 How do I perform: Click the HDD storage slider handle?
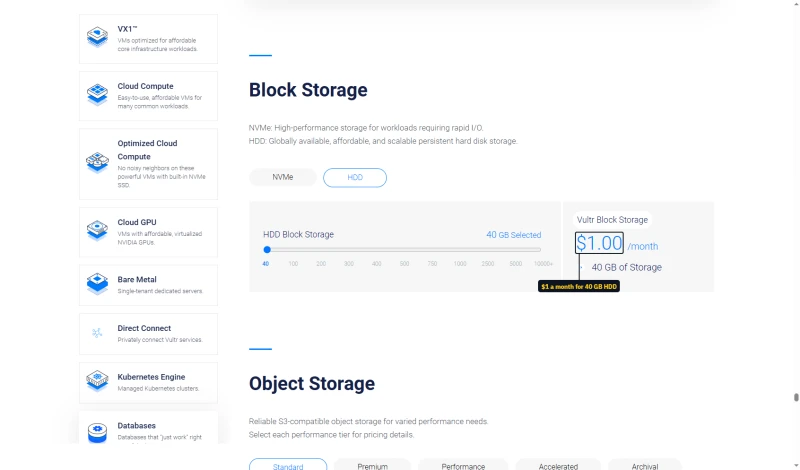[267, 250]
